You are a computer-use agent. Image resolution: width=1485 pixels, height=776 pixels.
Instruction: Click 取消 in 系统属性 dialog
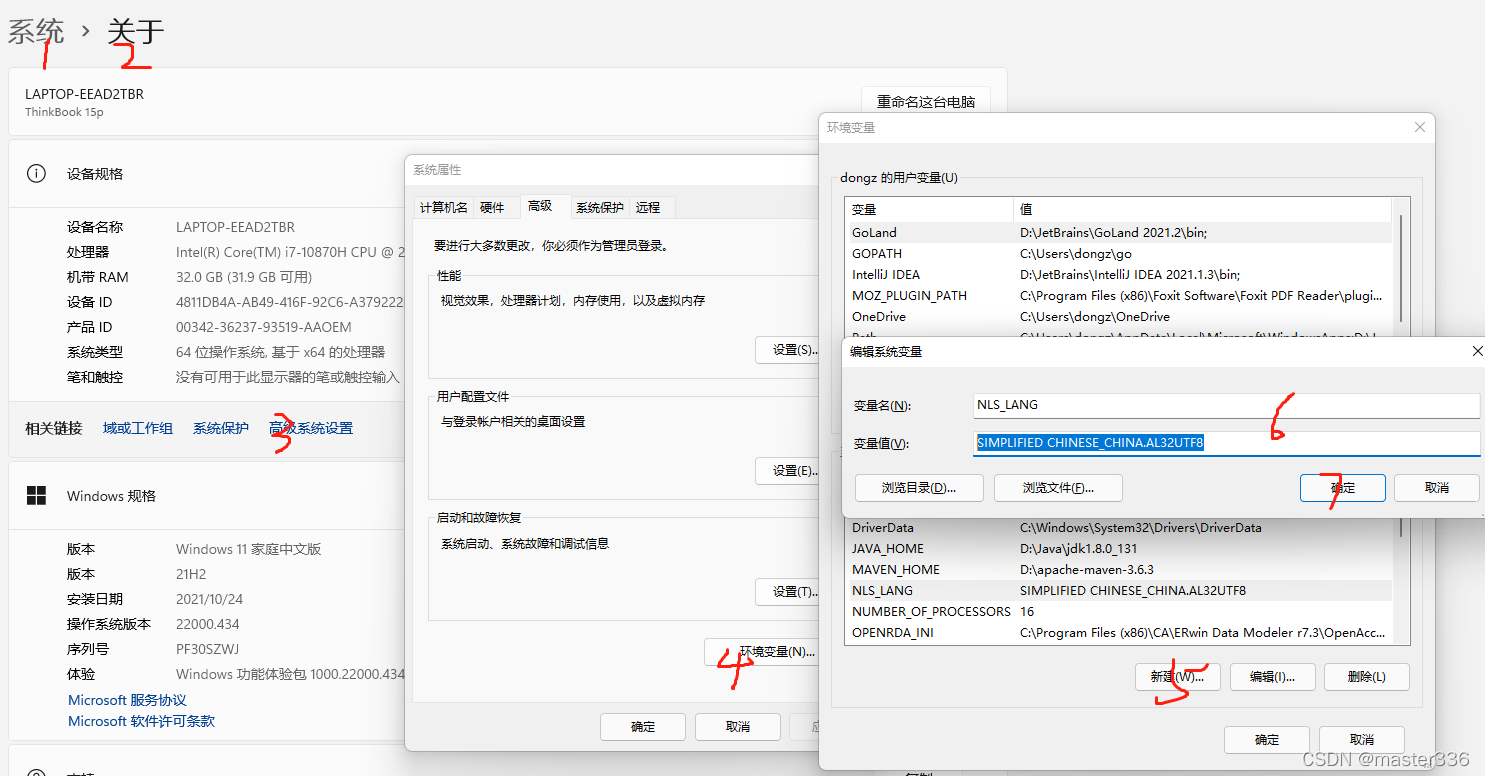(738, 727)
